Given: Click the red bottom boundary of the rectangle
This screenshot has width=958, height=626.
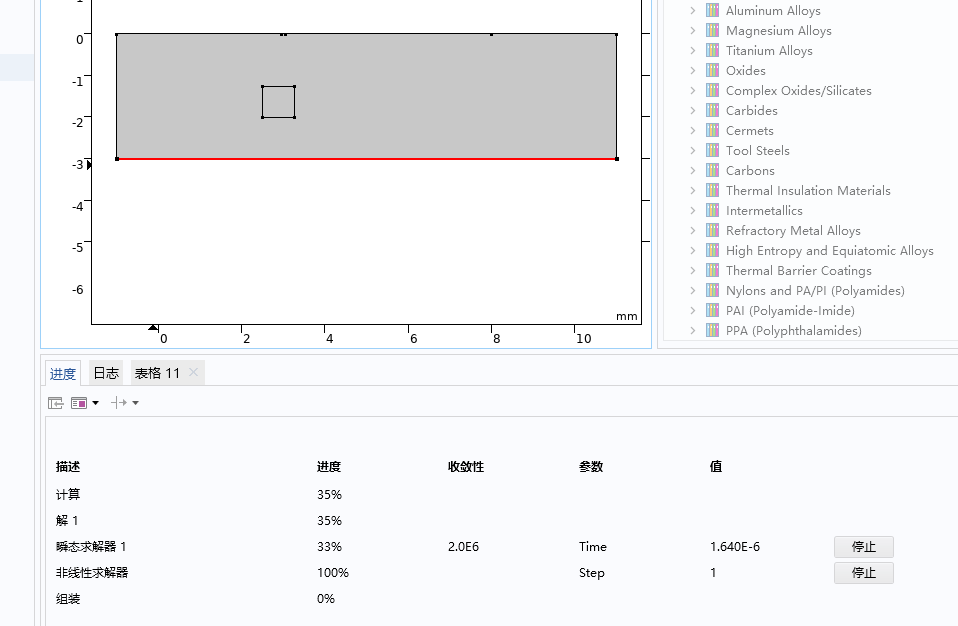Looking at the screenshot, I should (400, 159).
